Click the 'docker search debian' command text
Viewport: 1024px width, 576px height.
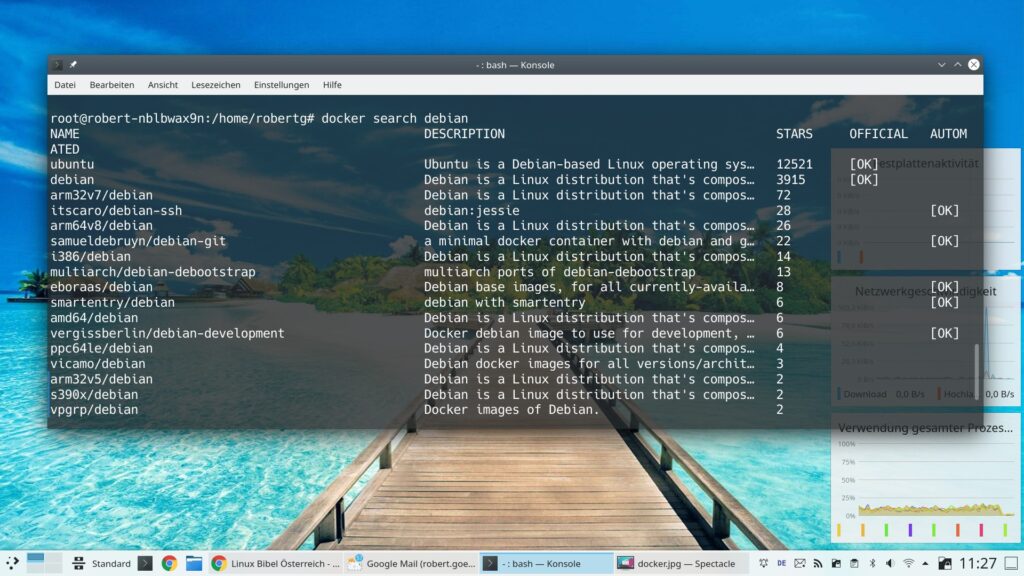tap(394, 118)
